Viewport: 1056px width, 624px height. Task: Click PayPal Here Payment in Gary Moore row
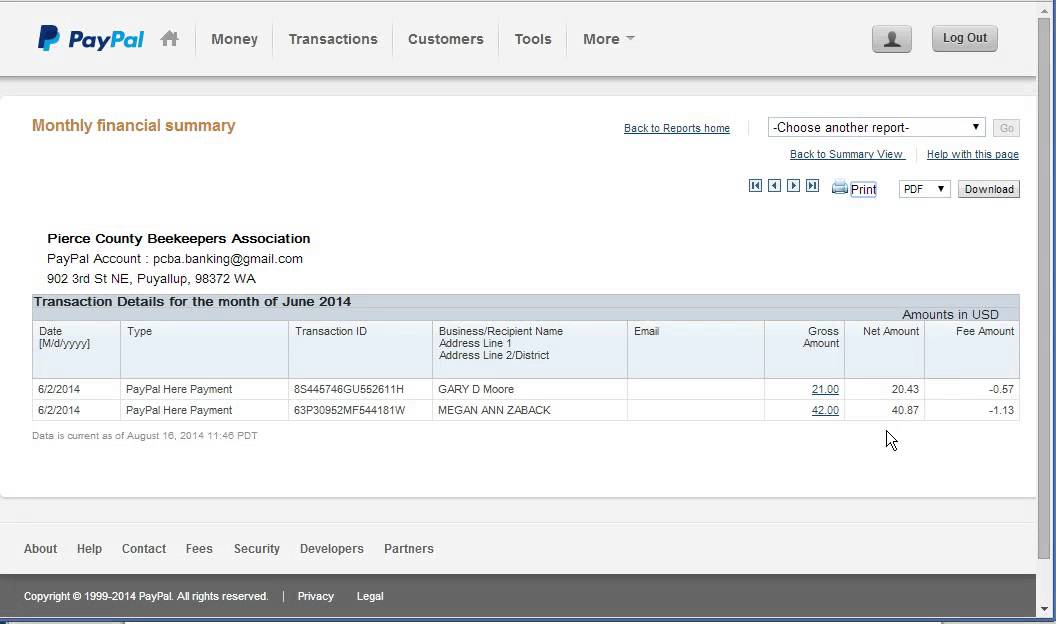click(178, 389)
